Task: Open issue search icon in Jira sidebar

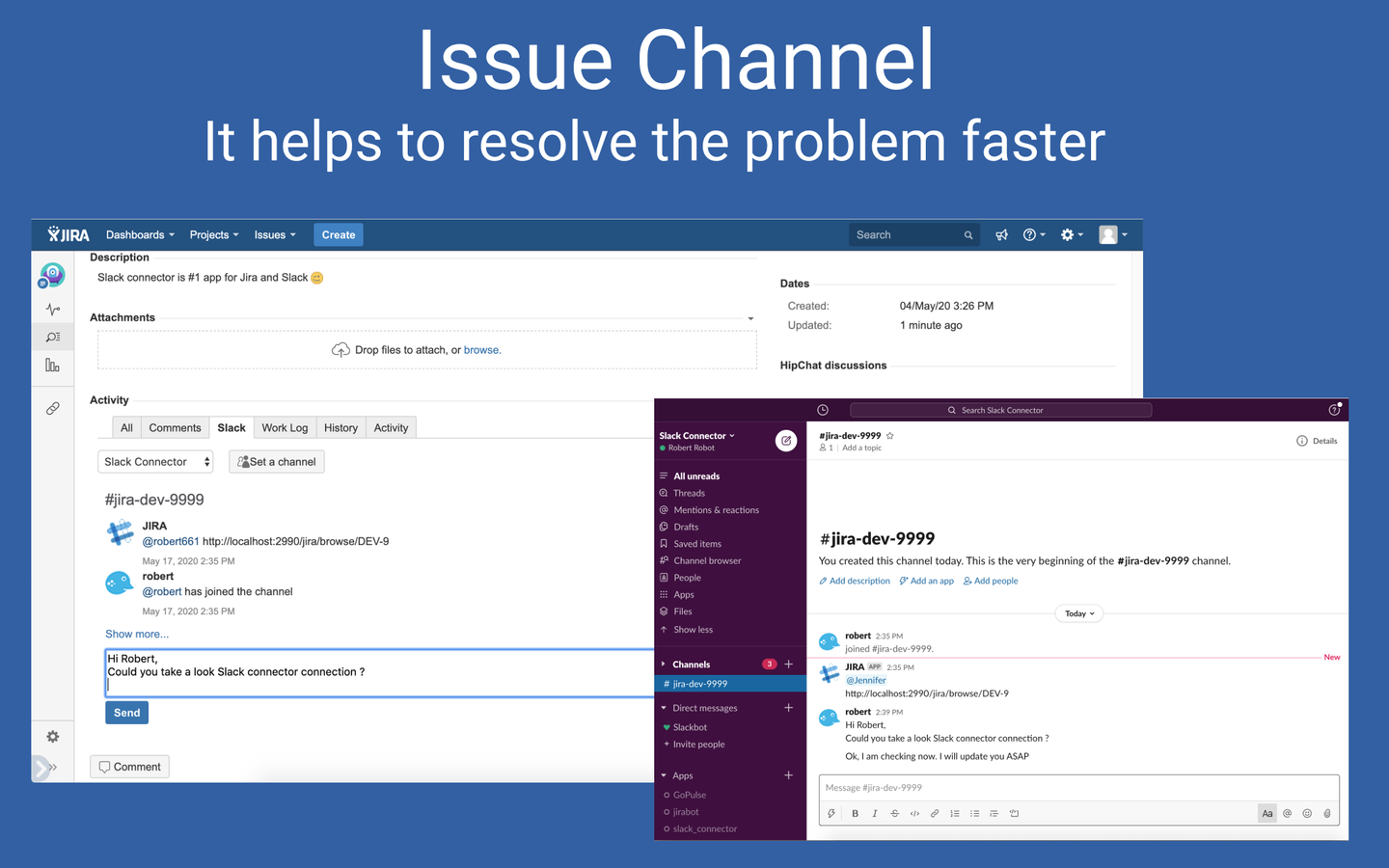Action: click(52, 337)
